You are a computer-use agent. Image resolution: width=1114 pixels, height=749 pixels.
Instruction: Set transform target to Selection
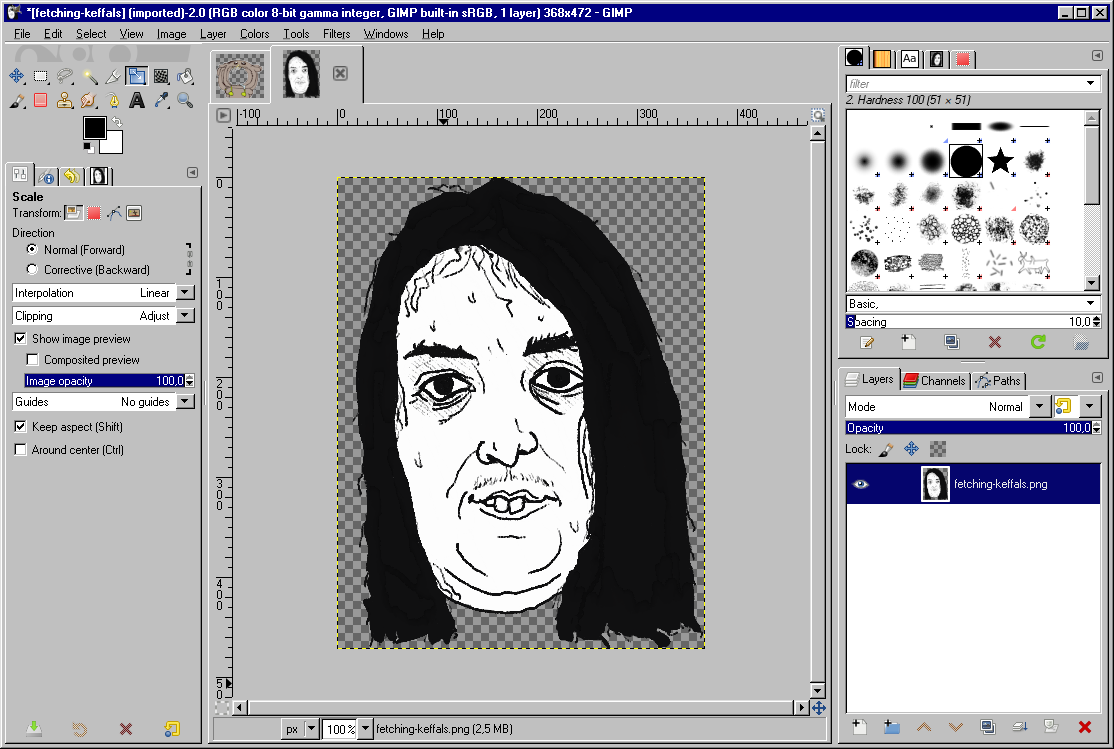click(94, 212)
